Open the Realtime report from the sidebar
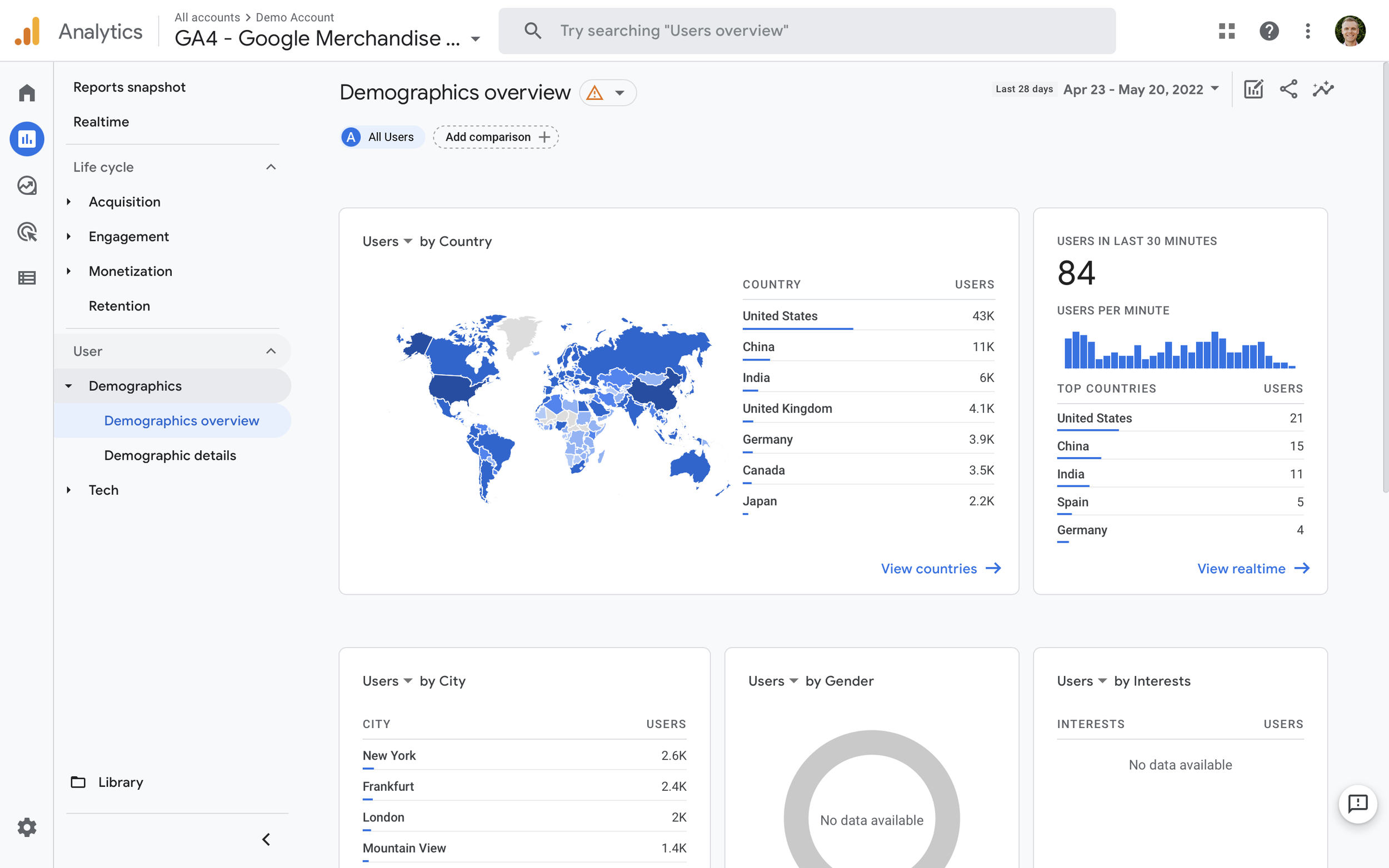1389x868 pixels. [101, 122]
